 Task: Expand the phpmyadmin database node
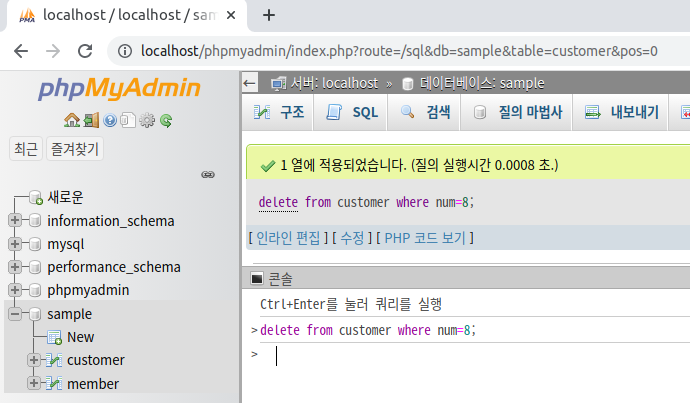pyautogui.click(x=15, y=289)
